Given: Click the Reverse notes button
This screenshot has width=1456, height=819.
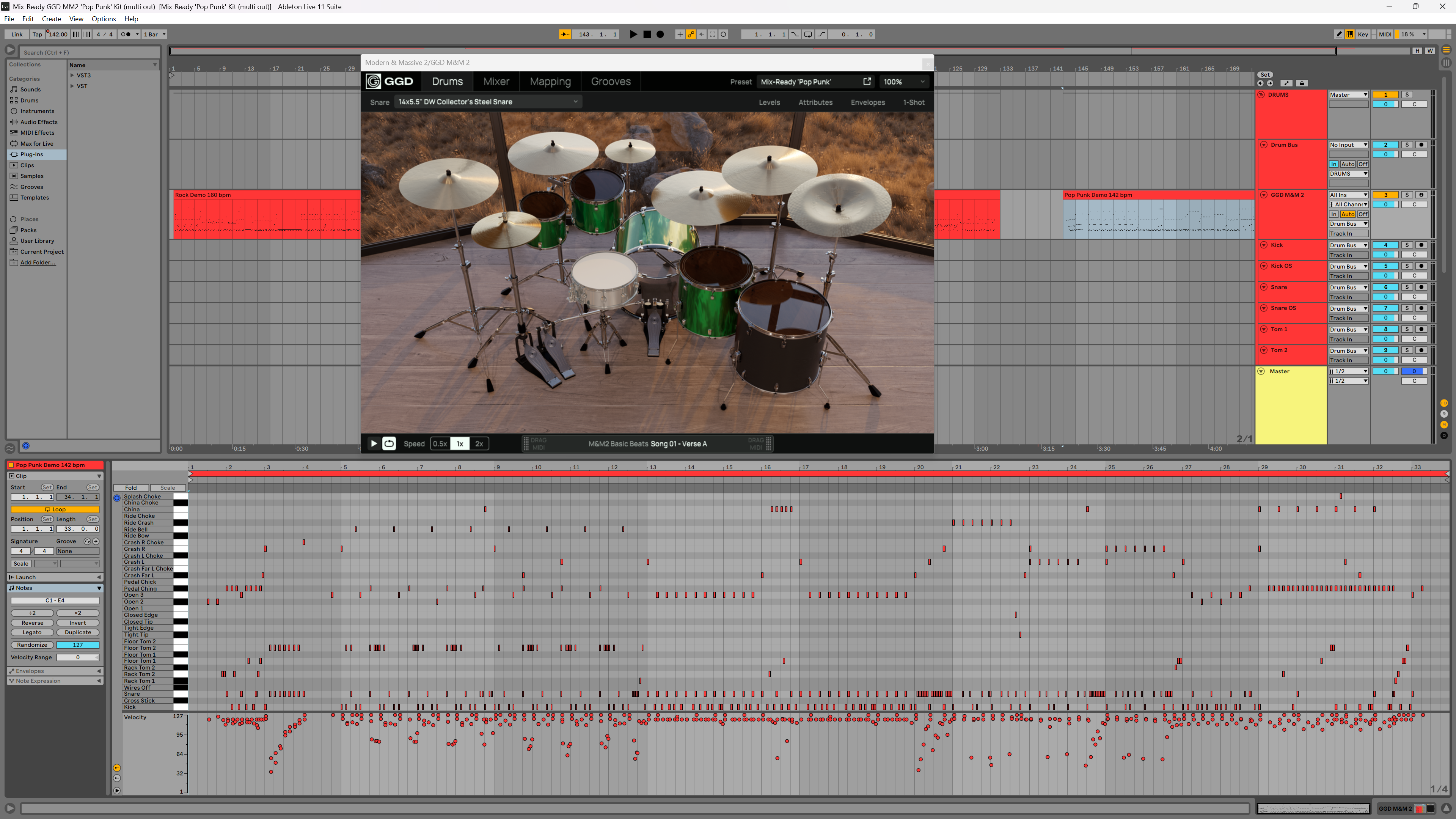Looking at the screenshot, I should (32, 623).
